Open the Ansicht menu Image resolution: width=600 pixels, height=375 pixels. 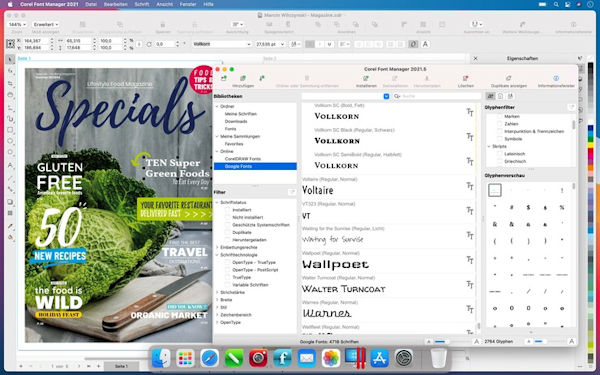[x=165, y=4]
